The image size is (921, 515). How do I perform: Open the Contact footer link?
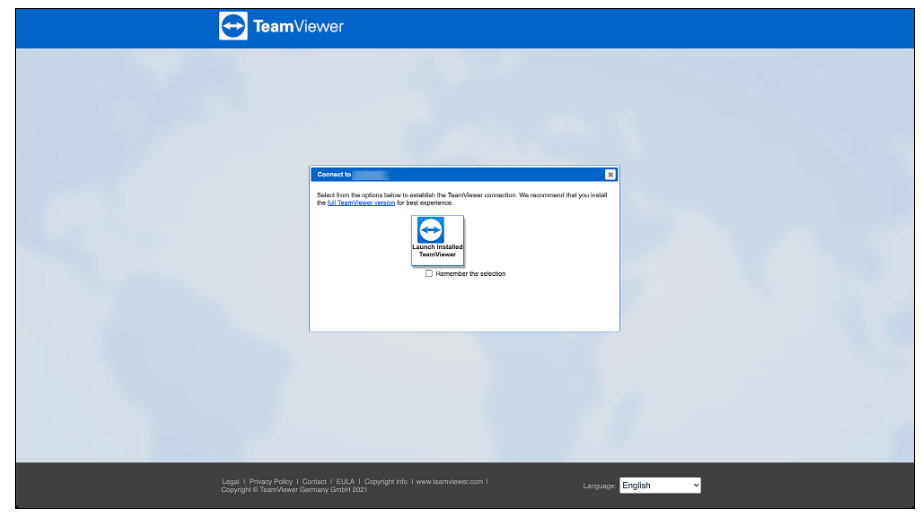point(314,482)
